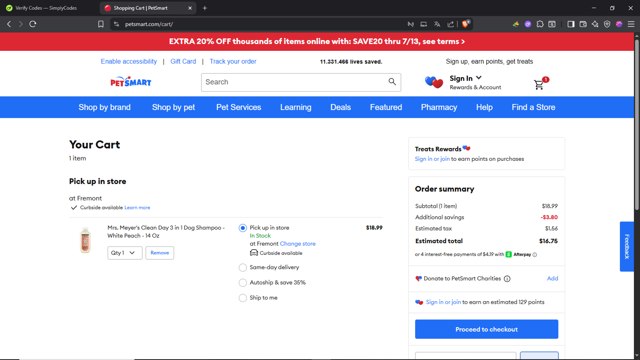Click Sign in or join to earn 129 points
Viewport: 640px width, 360px height.
[443, 302]
